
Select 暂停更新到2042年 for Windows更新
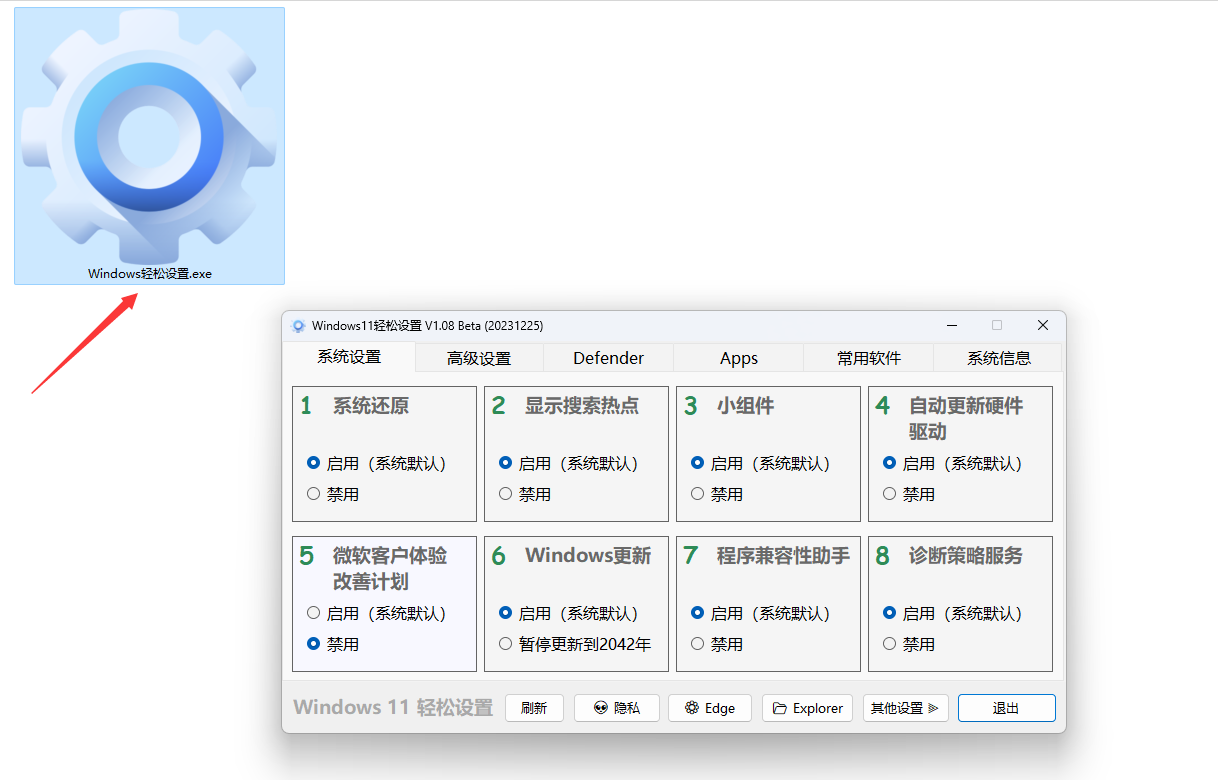point(505,643)
